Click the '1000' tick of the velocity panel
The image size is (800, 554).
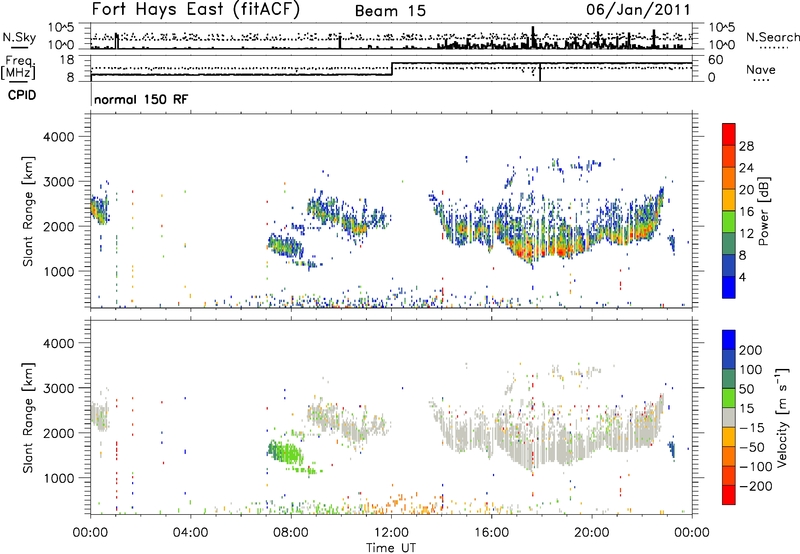tap(59, 478)
